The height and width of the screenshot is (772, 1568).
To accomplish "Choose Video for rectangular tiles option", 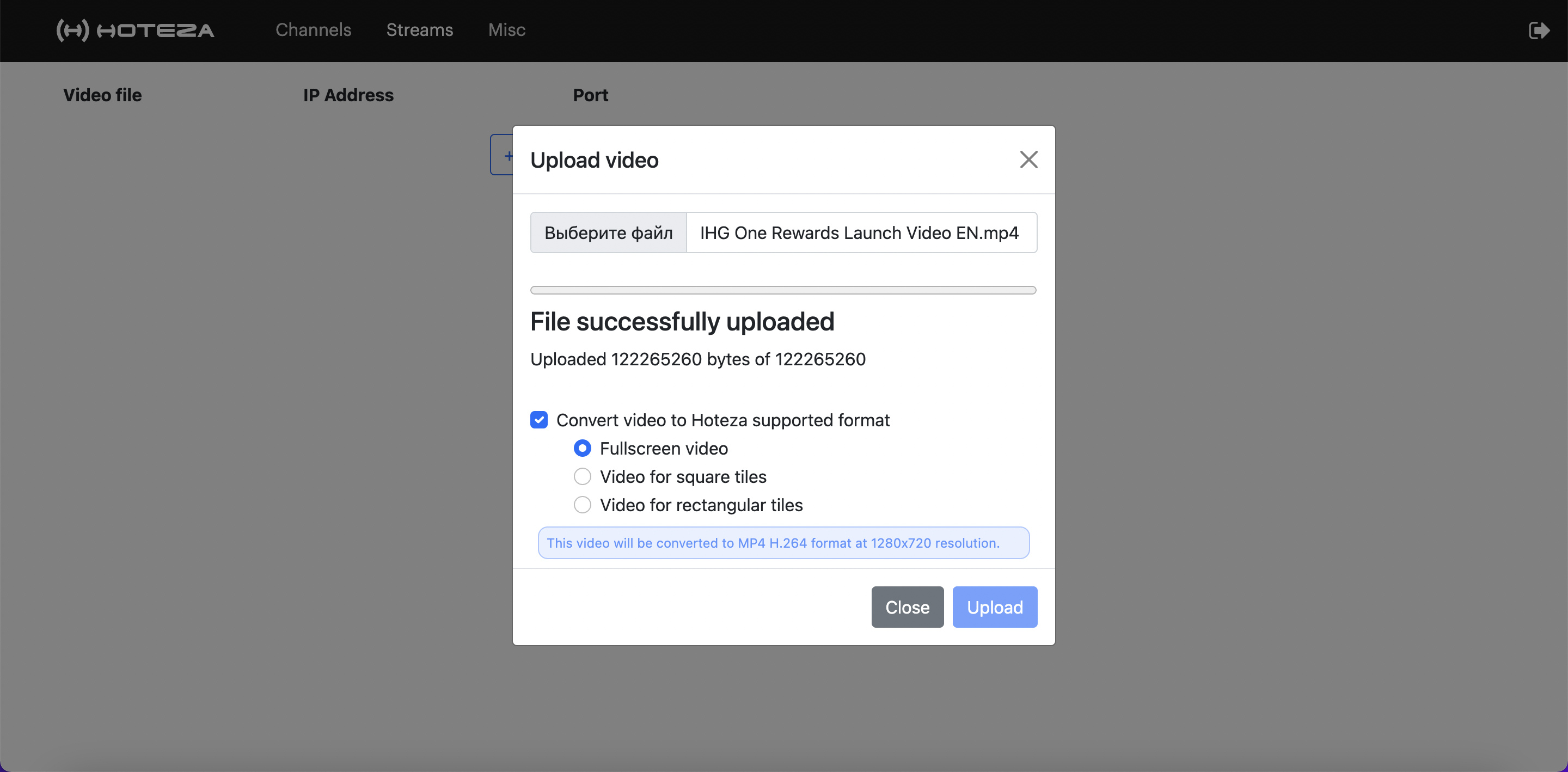I will tap(583, 505).
